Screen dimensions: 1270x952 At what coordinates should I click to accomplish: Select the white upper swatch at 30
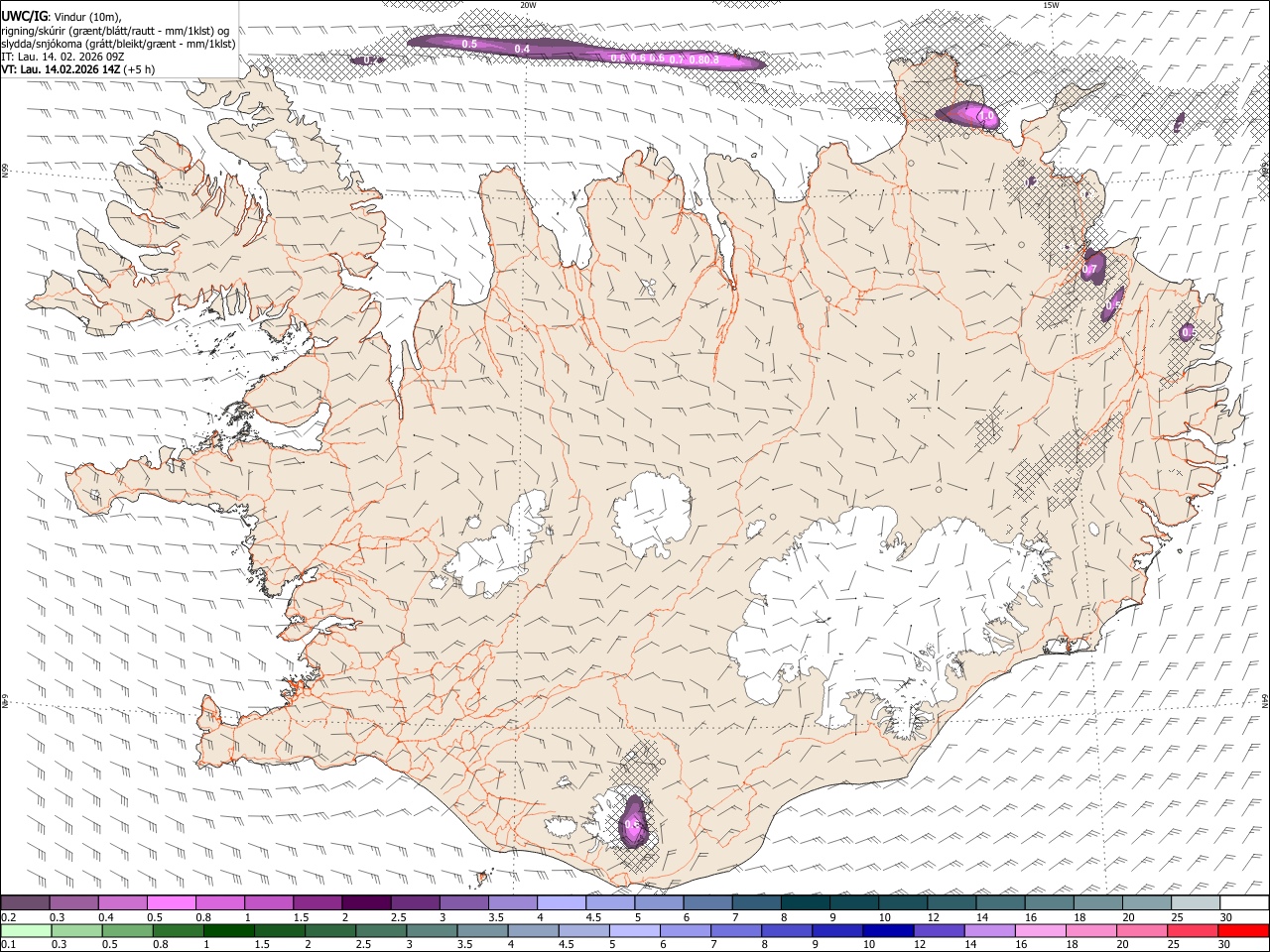click(x=1243, y=902)
